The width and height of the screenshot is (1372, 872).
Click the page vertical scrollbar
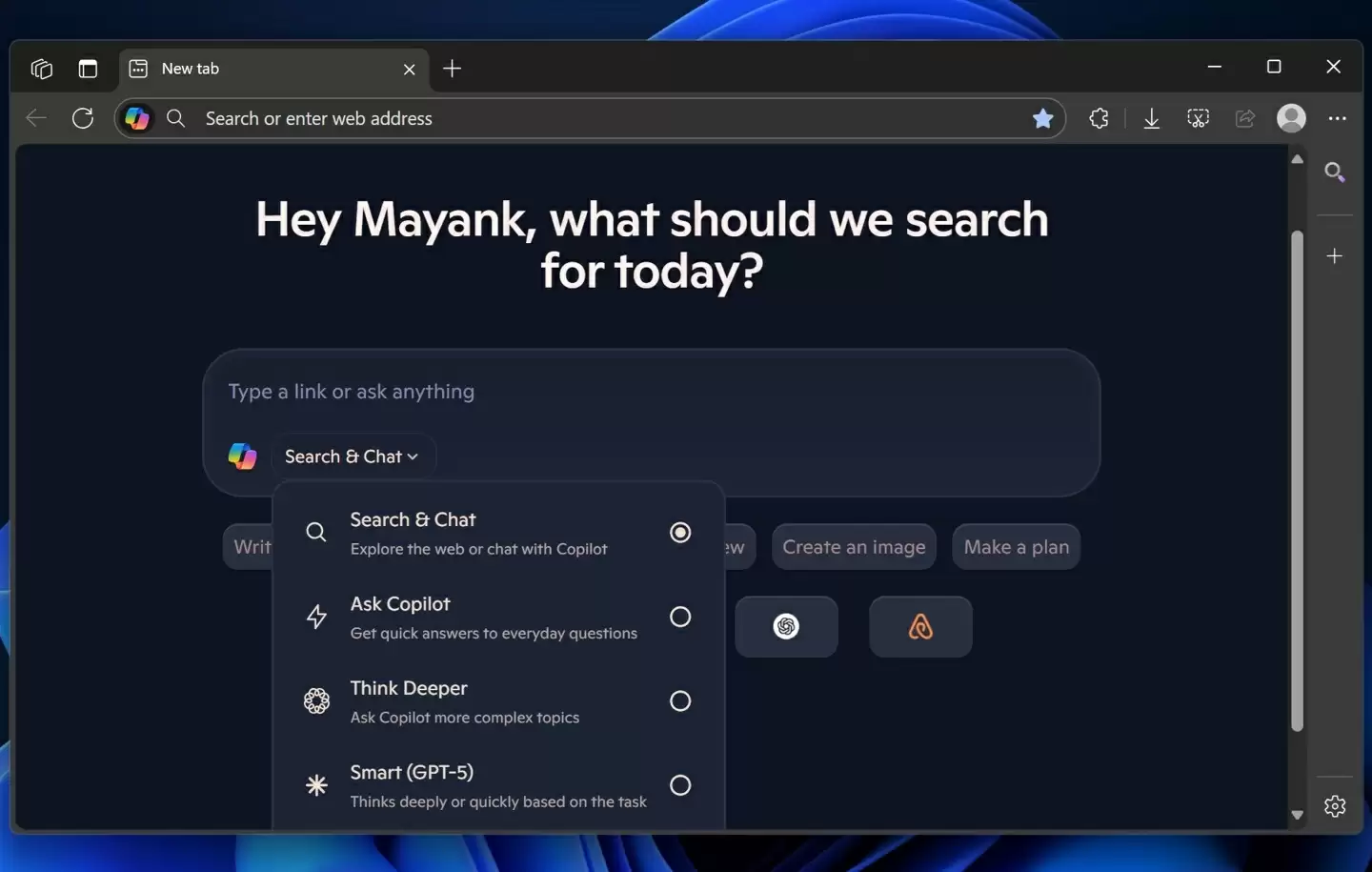tap(1297, 477)
